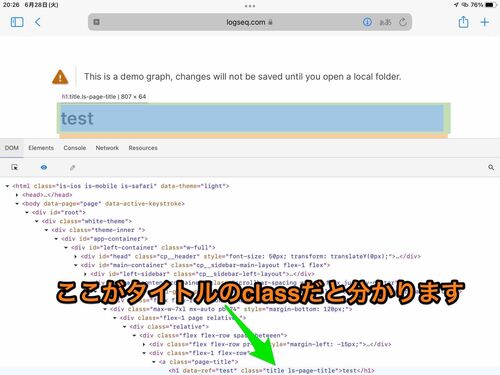Collapse the div id="root" node
Screen dimensions: 500x375
27,212
